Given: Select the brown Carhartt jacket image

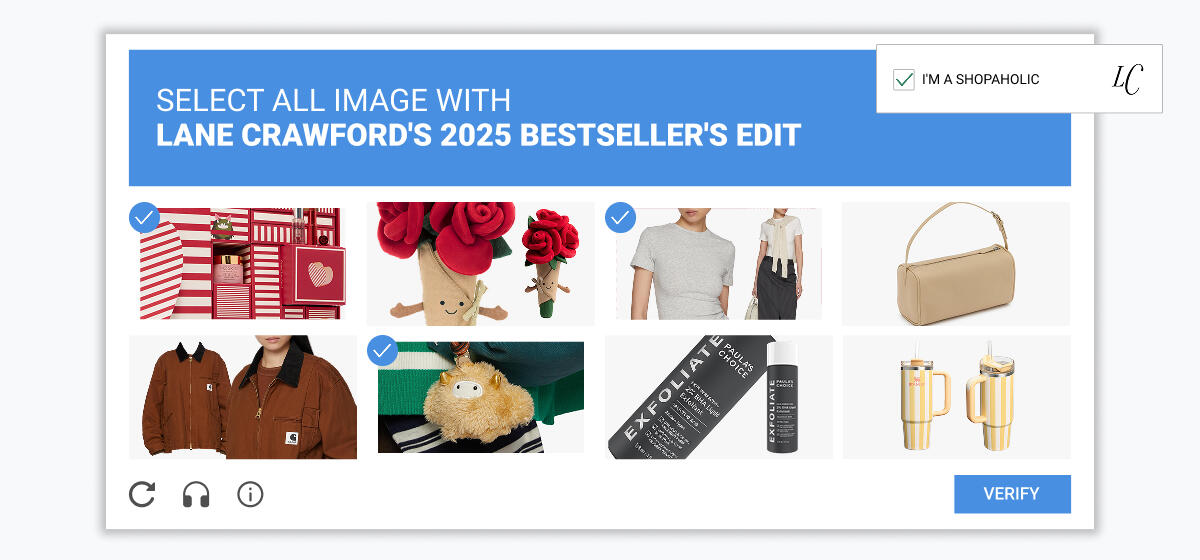Looking at the screenshot, I should tap(243, 397).
